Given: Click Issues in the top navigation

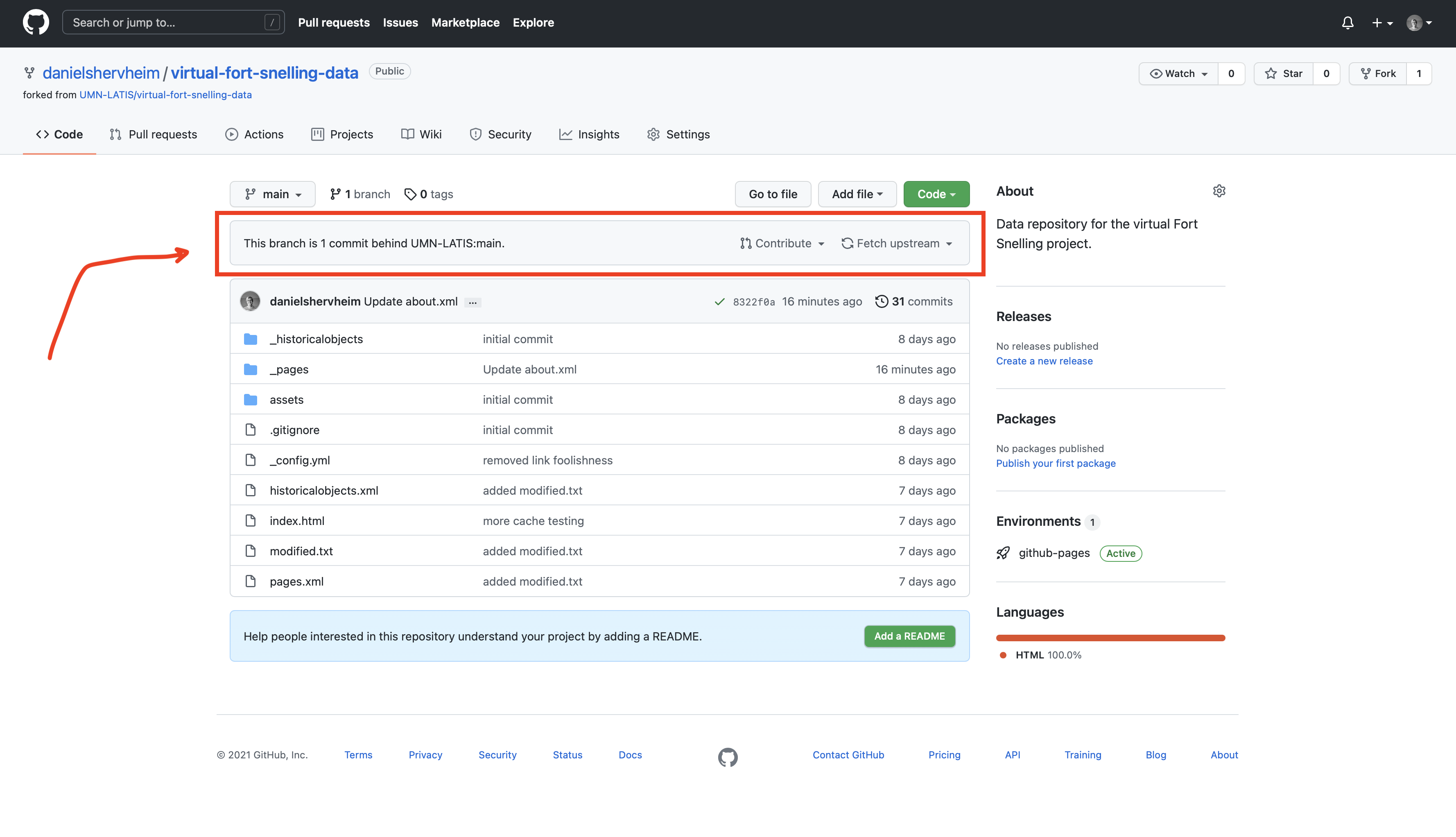Looking at the screenshot, I should coord(400,23).
